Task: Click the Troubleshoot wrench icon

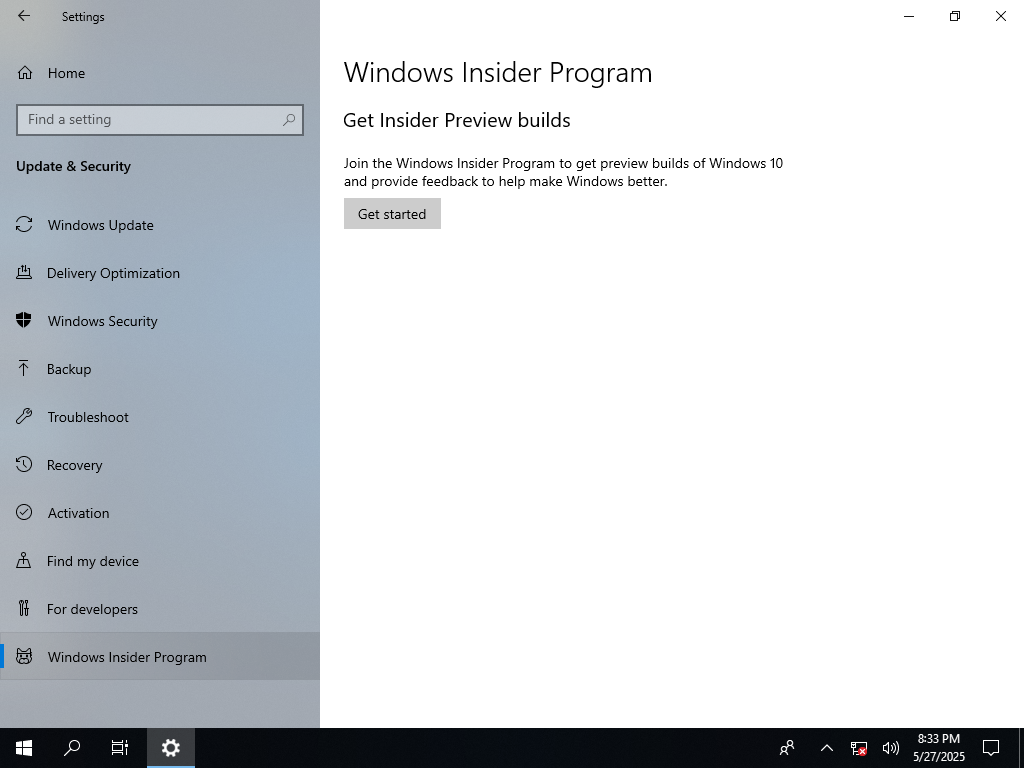Action: [24, 417]
